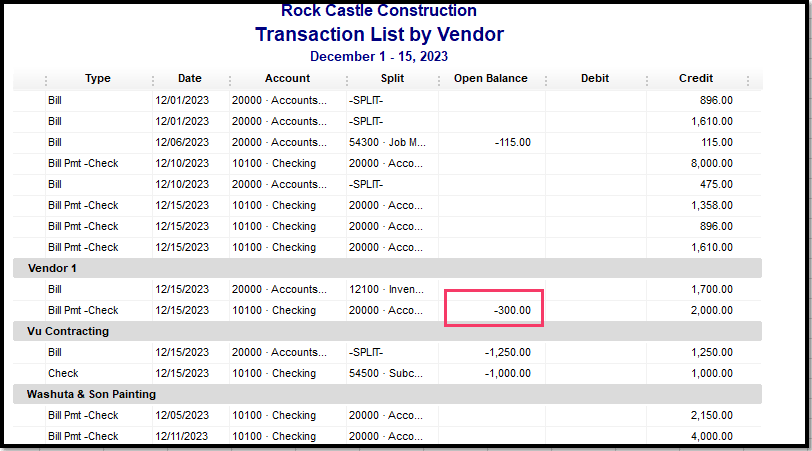Click the 54500 · Subc... split cell
812x451 pixels.
click(x=385, y=373)
